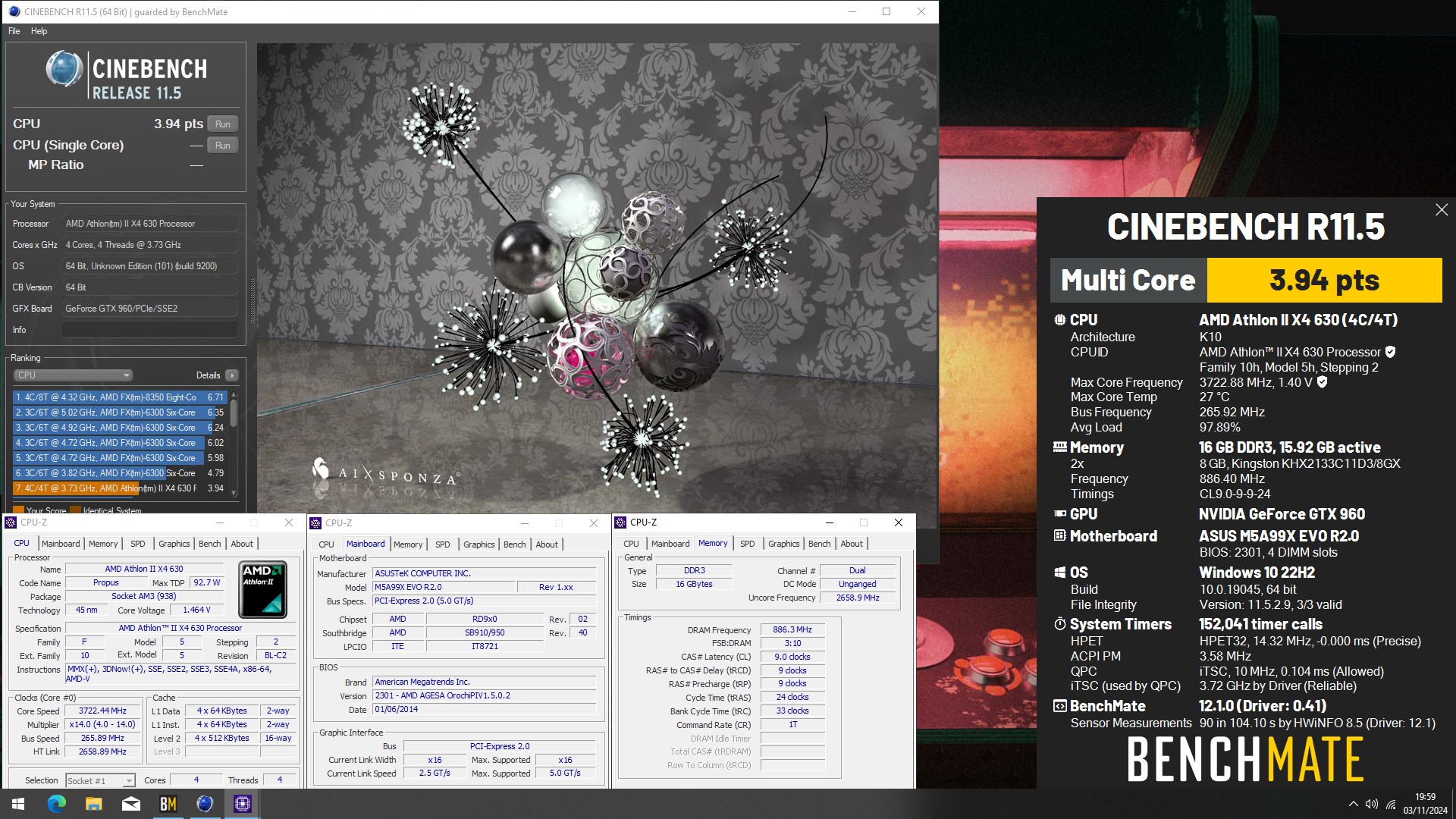Show hidden tray icons chevron

1353,804
